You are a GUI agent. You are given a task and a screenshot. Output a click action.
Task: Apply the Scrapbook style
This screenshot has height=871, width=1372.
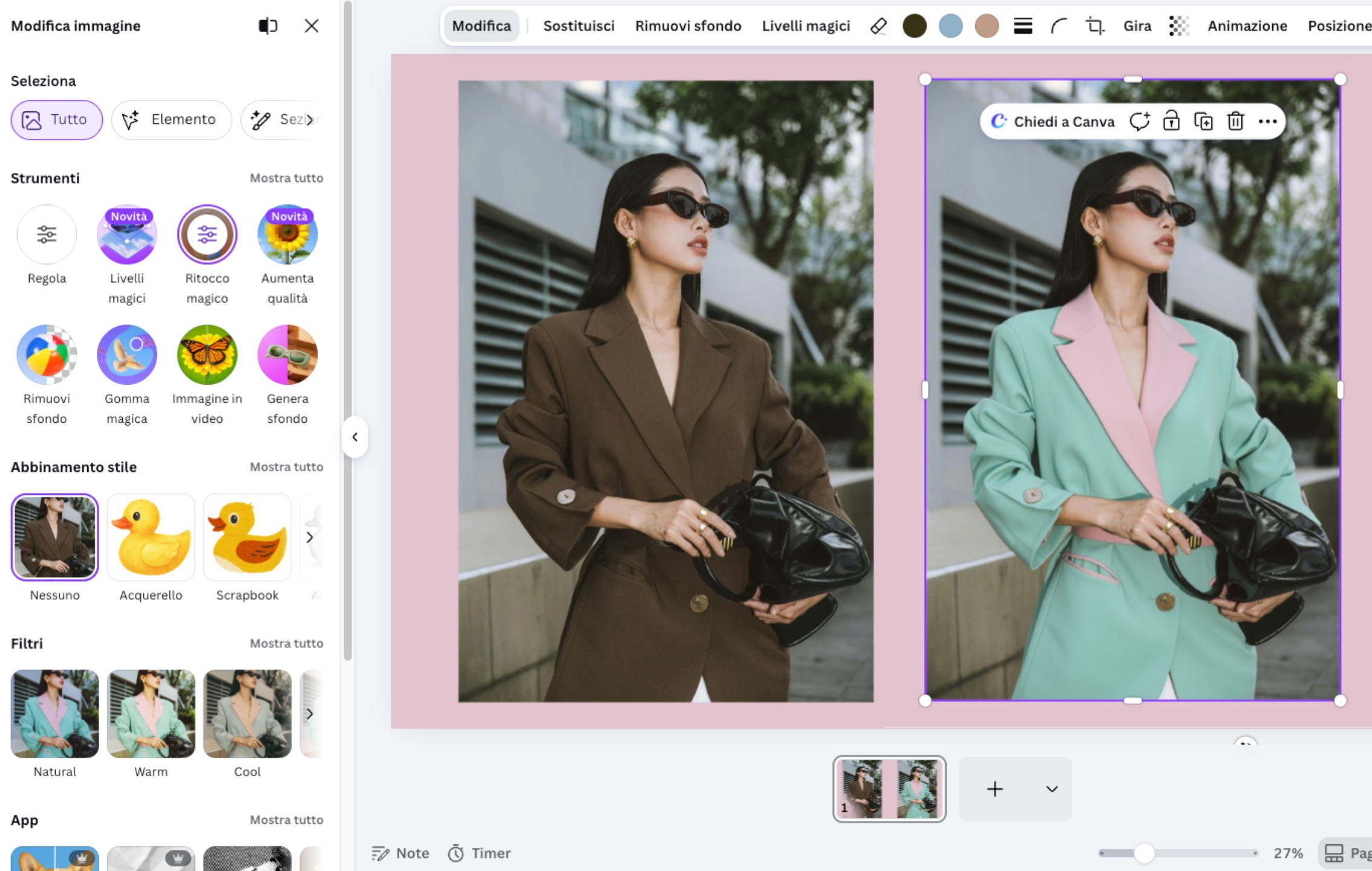(x=247, y=537)
